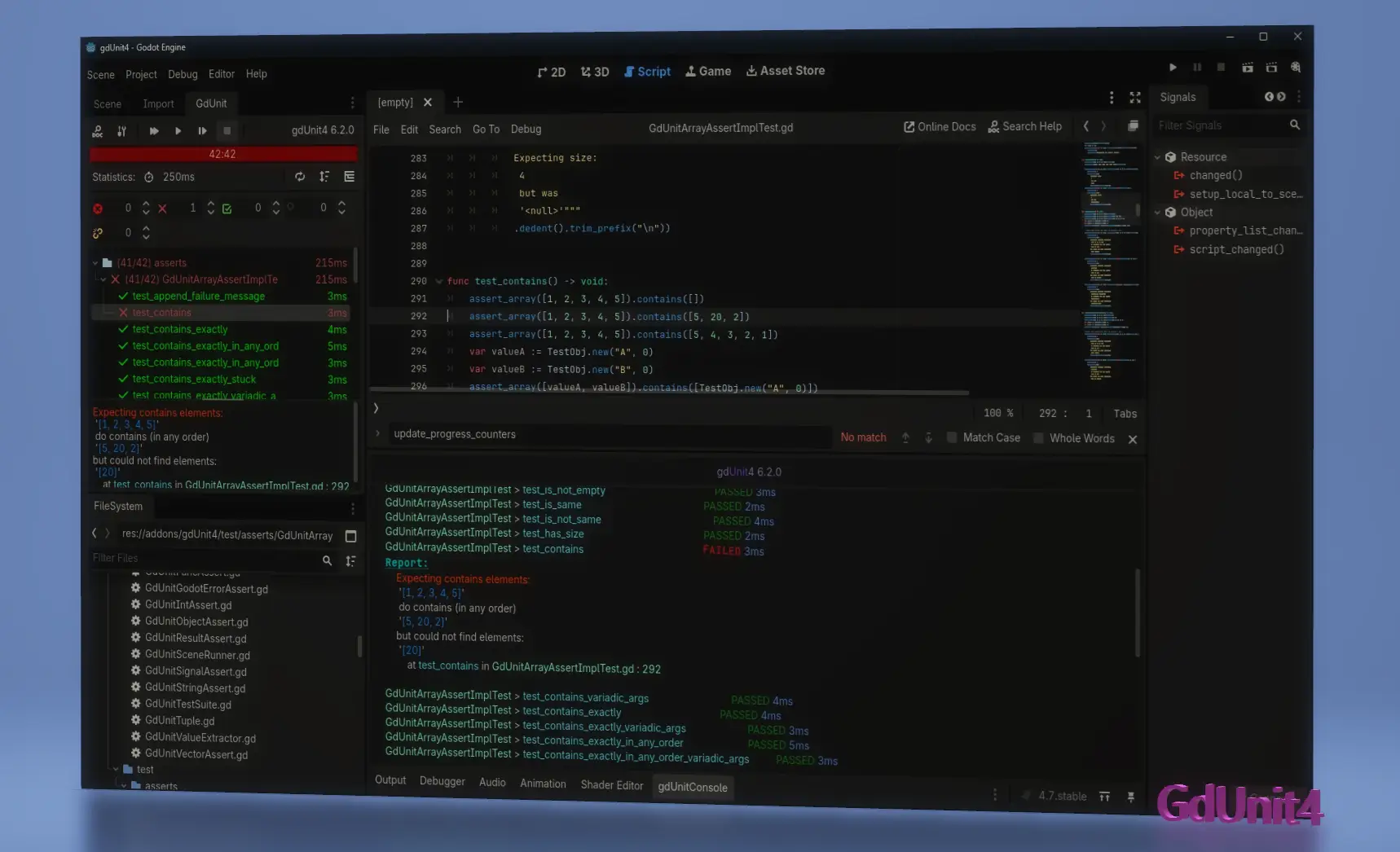Open the movie maker mode icon
Image resolution: width=1400 pixels, height=852 pixels.
[x=1296, y=68]
